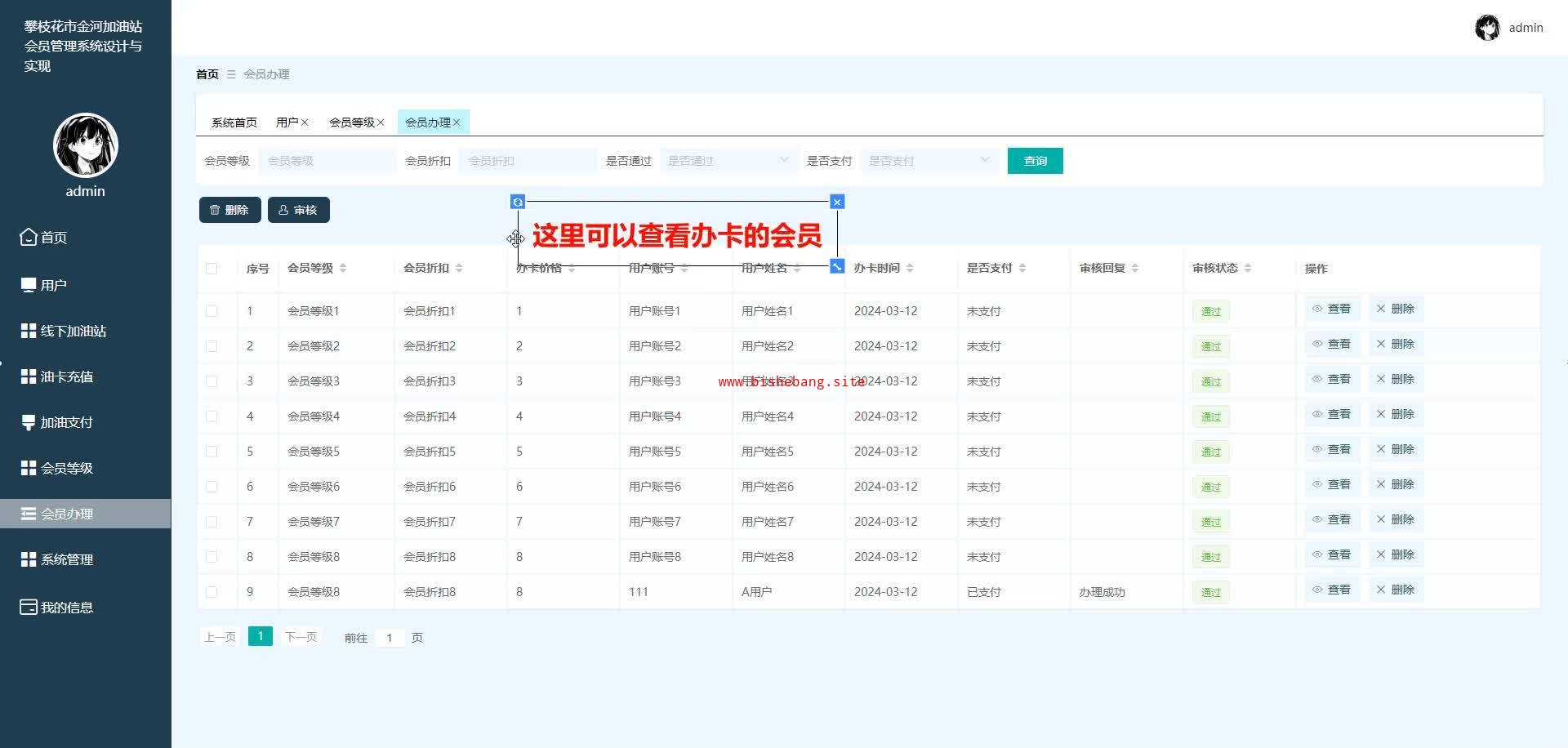Expand the 是否支付 dropdown filter
The image size is (1568, 748).
[x=929, y=161]
